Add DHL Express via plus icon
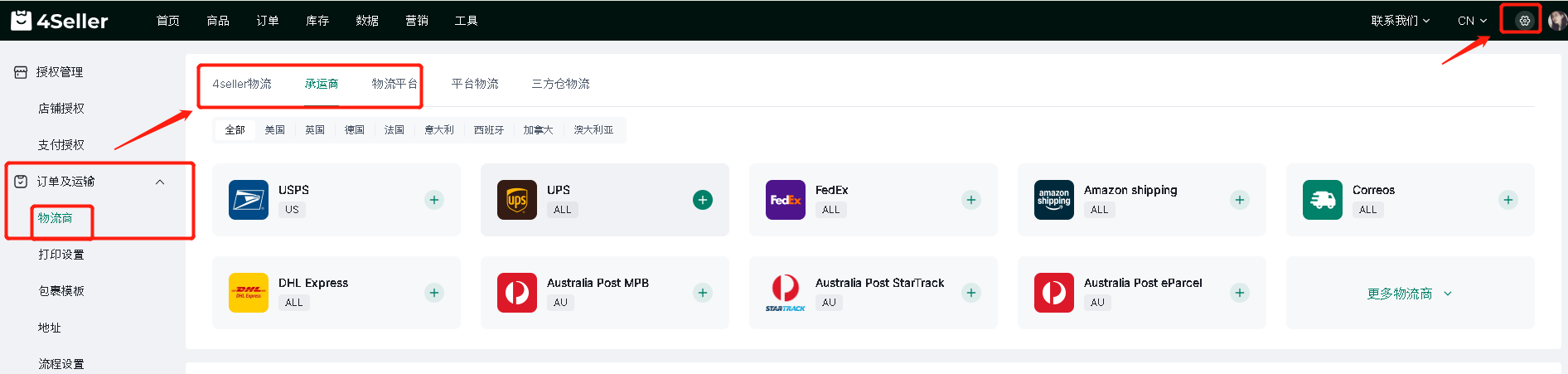Image resolution: width=1568 pixels, height=374 pixels. pos(434,293)
